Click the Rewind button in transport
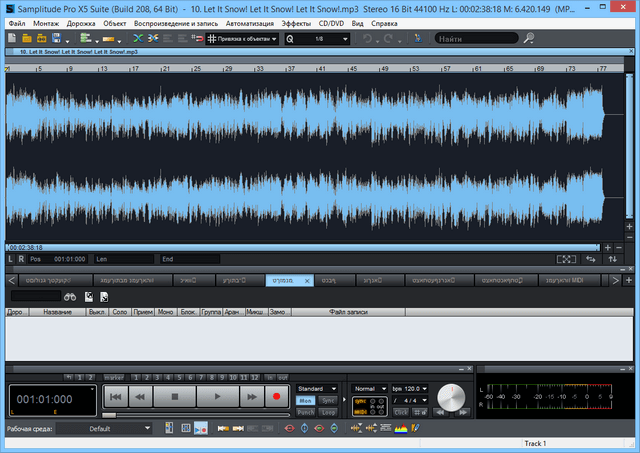This screenshot has height=453, width=640. tap(141, 397)
